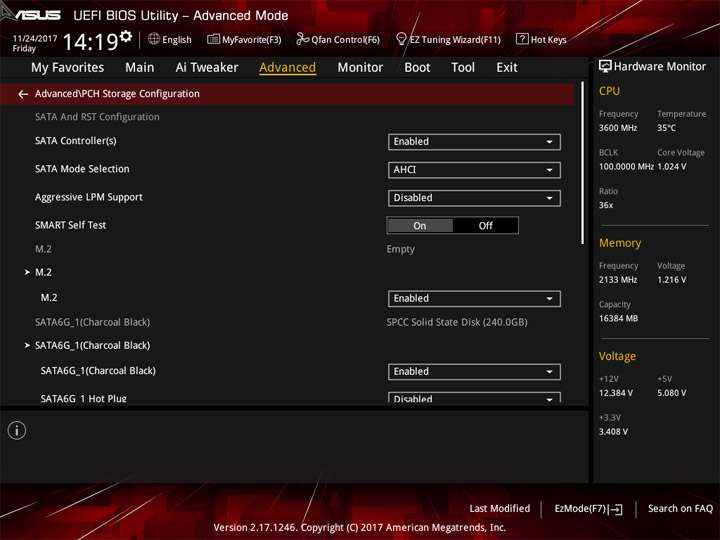Click the Capacity 16384 MB value
The height and width of the screenshot is (540, 720).
[x=618, y=318]
